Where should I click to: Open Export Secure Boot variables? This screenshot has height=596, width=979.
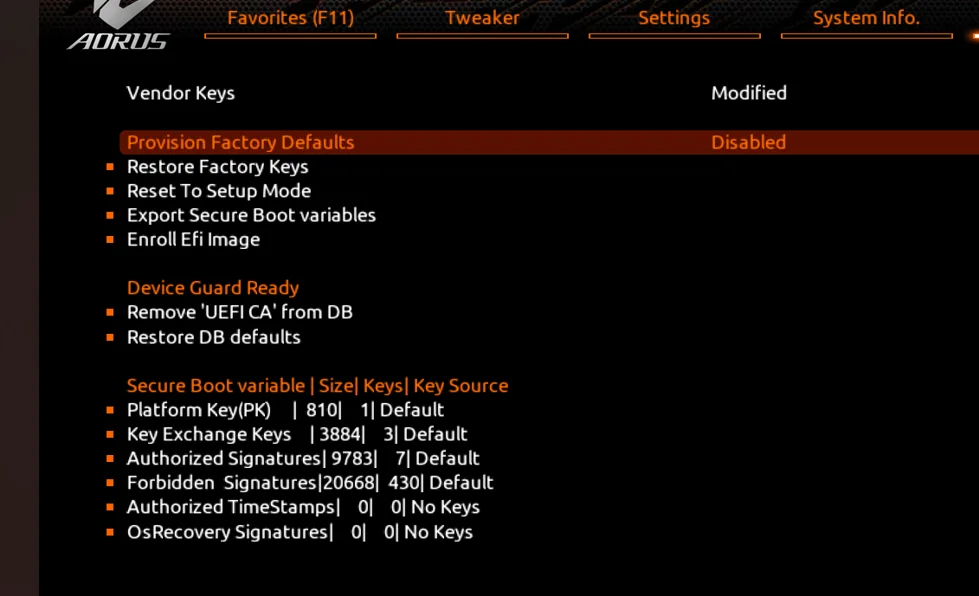251,215
